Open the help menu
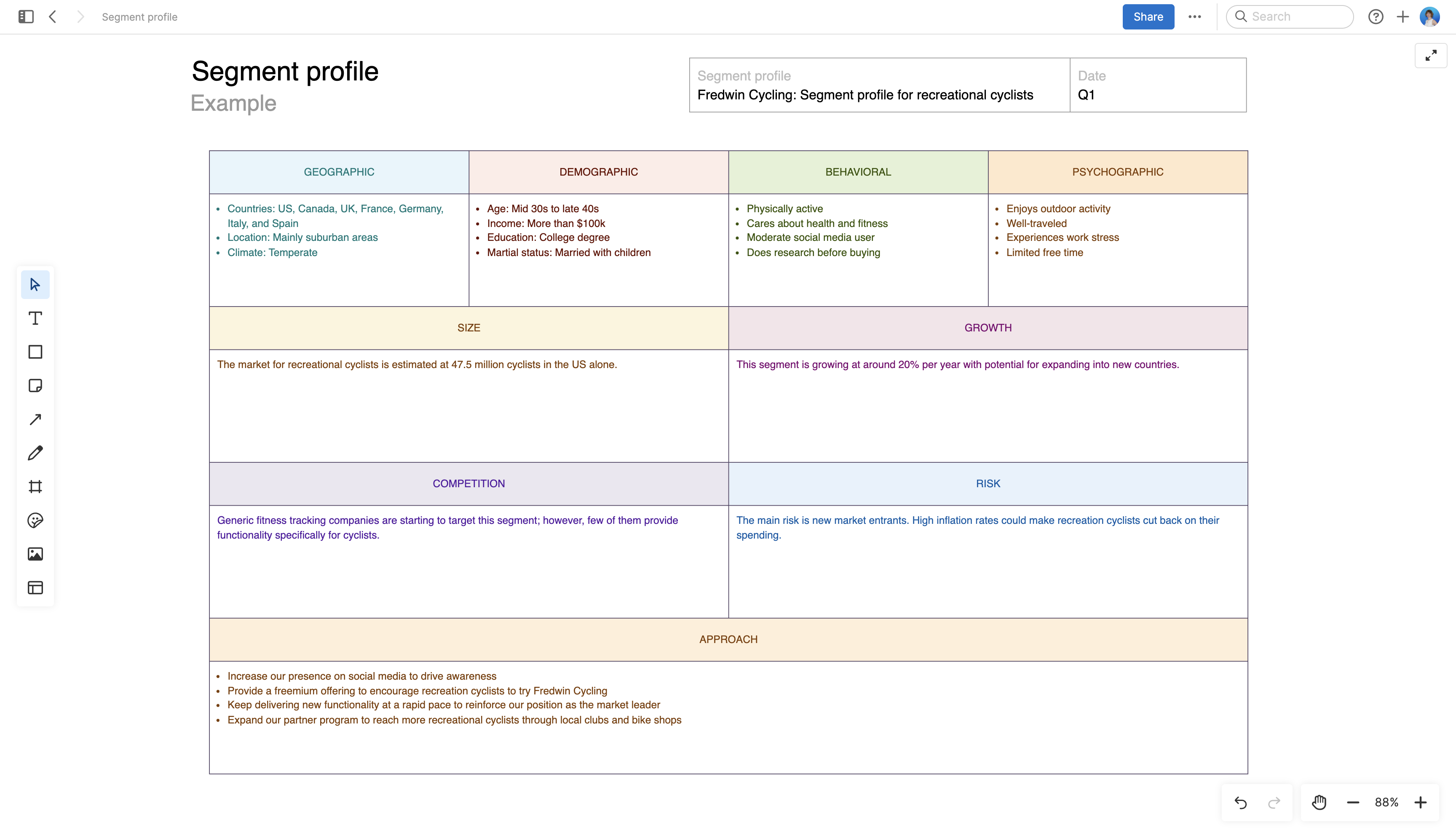 coord(1376,17)
